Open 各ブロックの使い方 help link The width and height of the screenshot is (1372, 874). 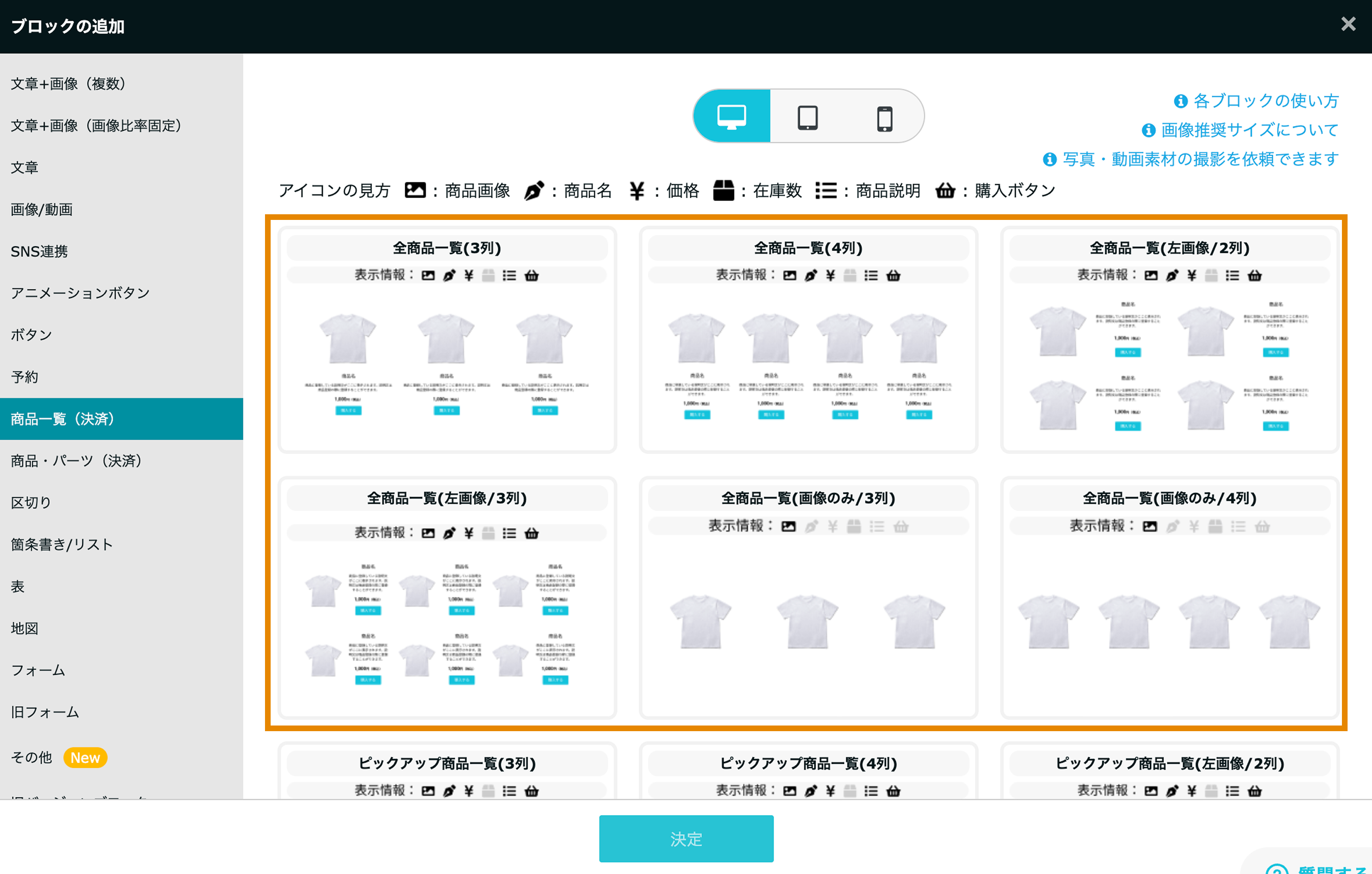[x=1256, y=101]
